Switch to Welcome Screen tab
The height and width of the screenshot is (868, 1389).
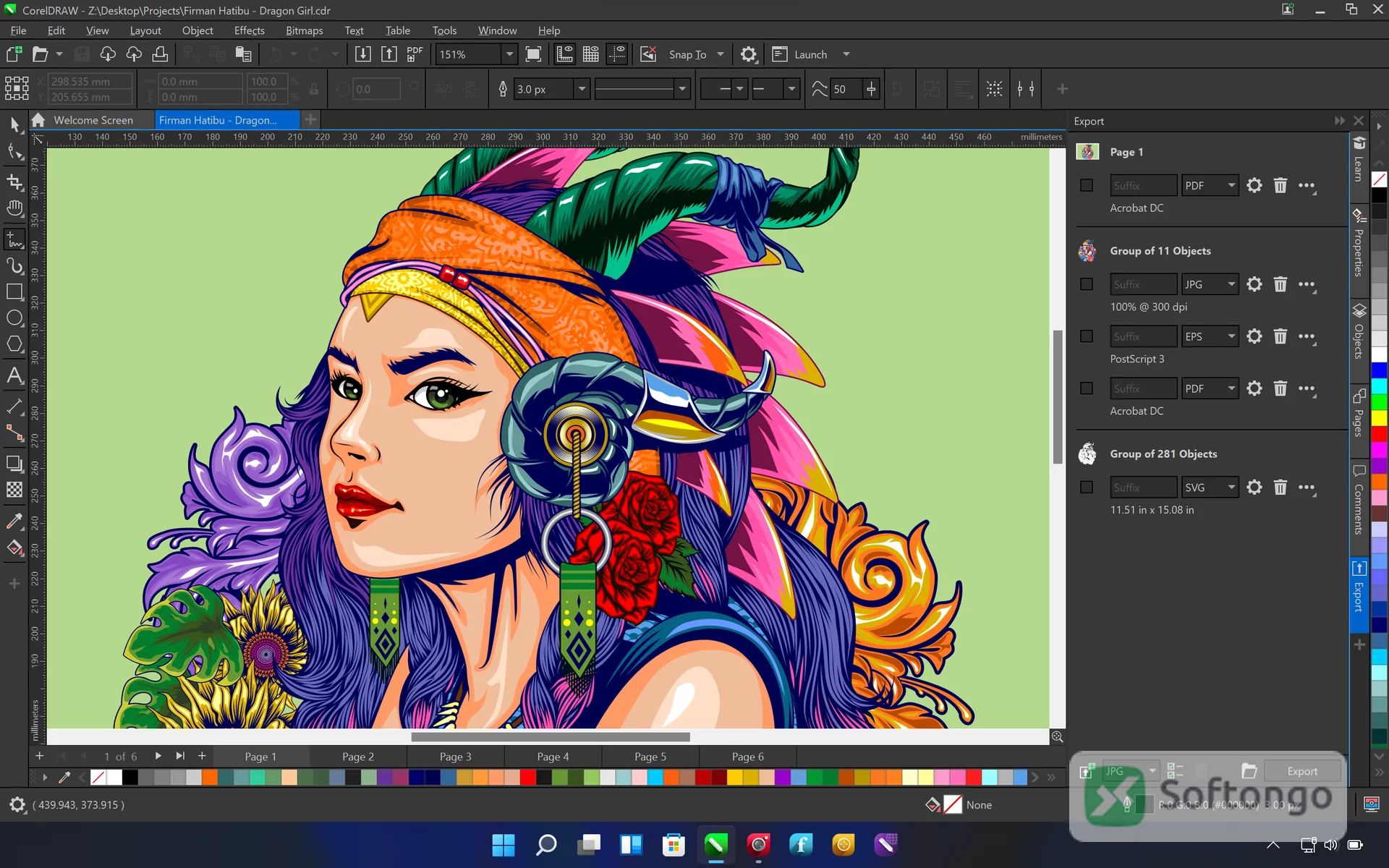click(93, 120)
